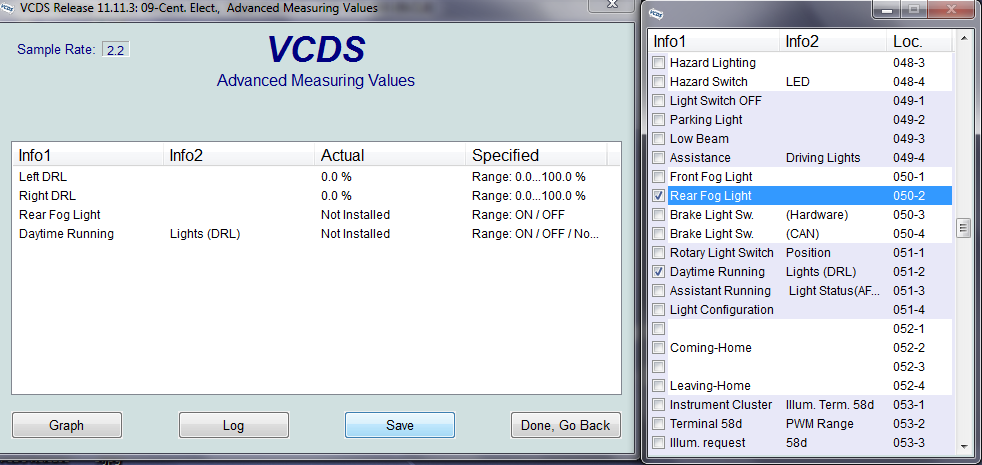Click the 053-3 location cell
The height and width of the screenshot is (465, 982).
908,443
